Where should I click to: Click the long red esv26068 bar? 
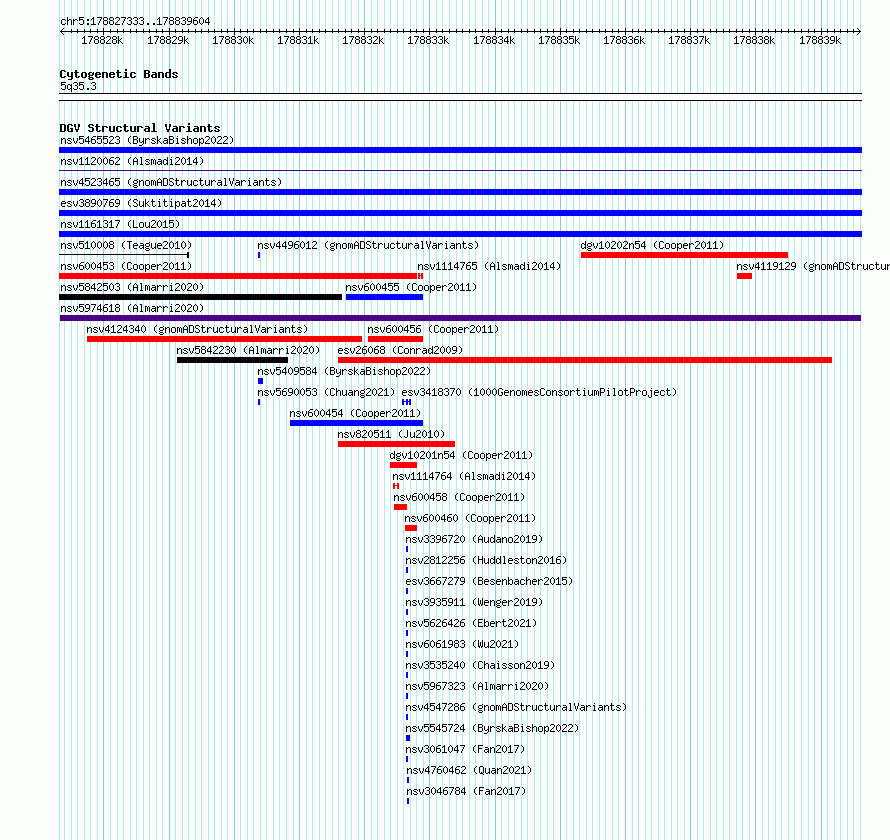[585, 360]
